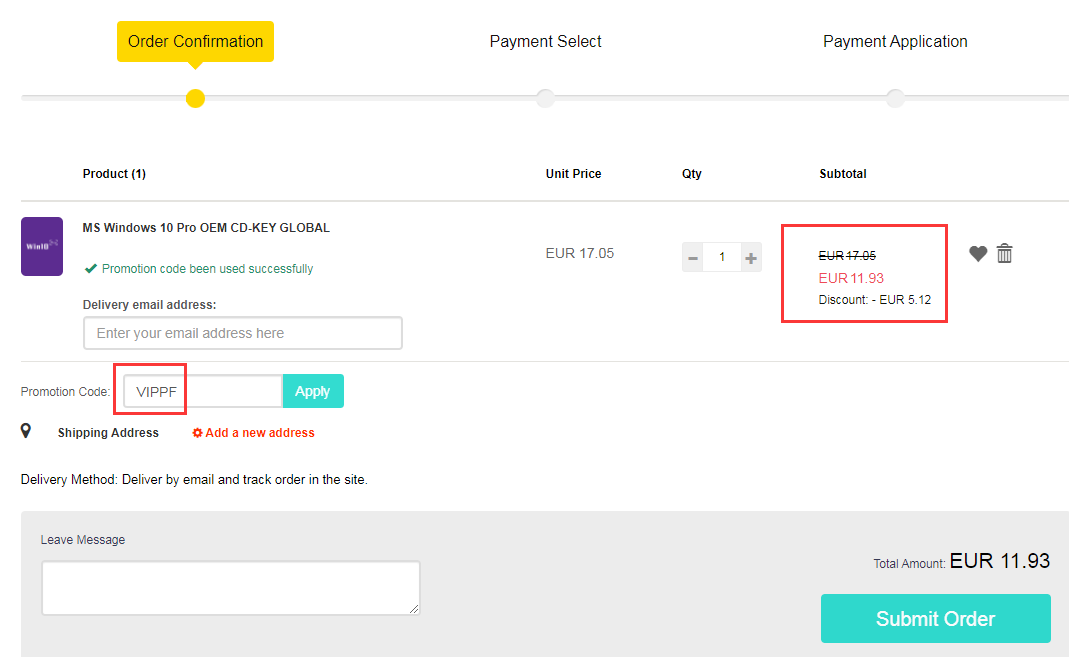Open Windows 10 Pro product thumbnail
The image size is (1069, 657).
[42, 246]
